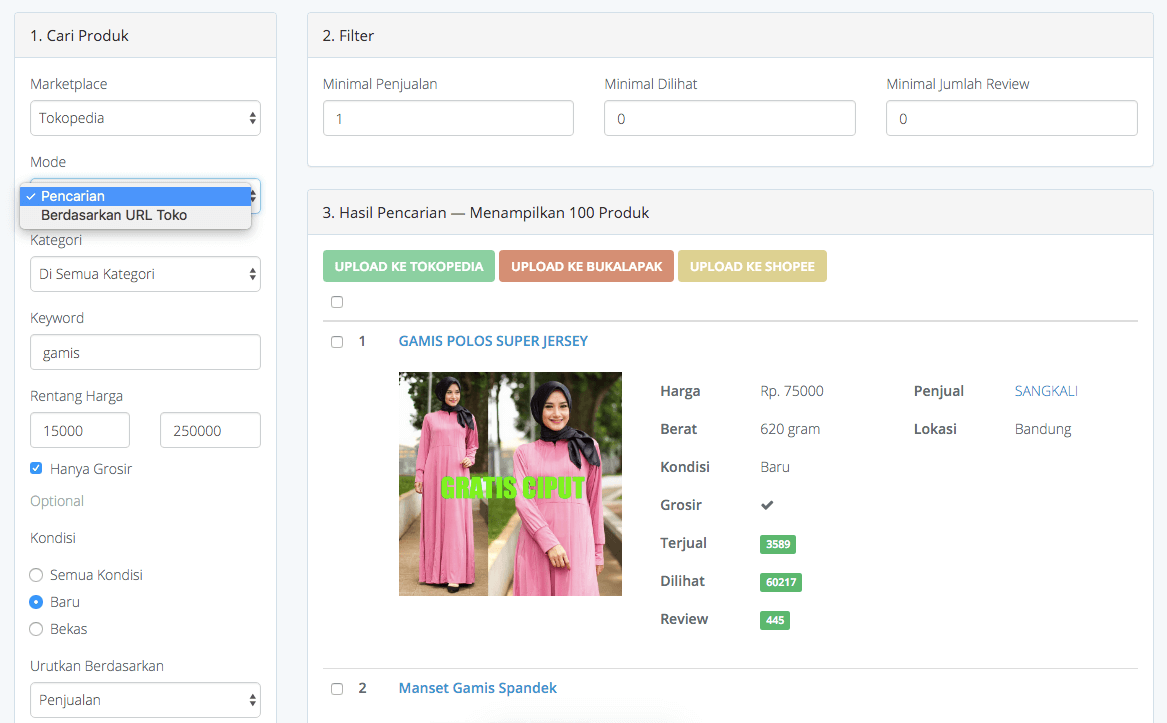This screenshot has width=1167, height=723.
Task: Check the box for product 1
Action: [337, 342]
